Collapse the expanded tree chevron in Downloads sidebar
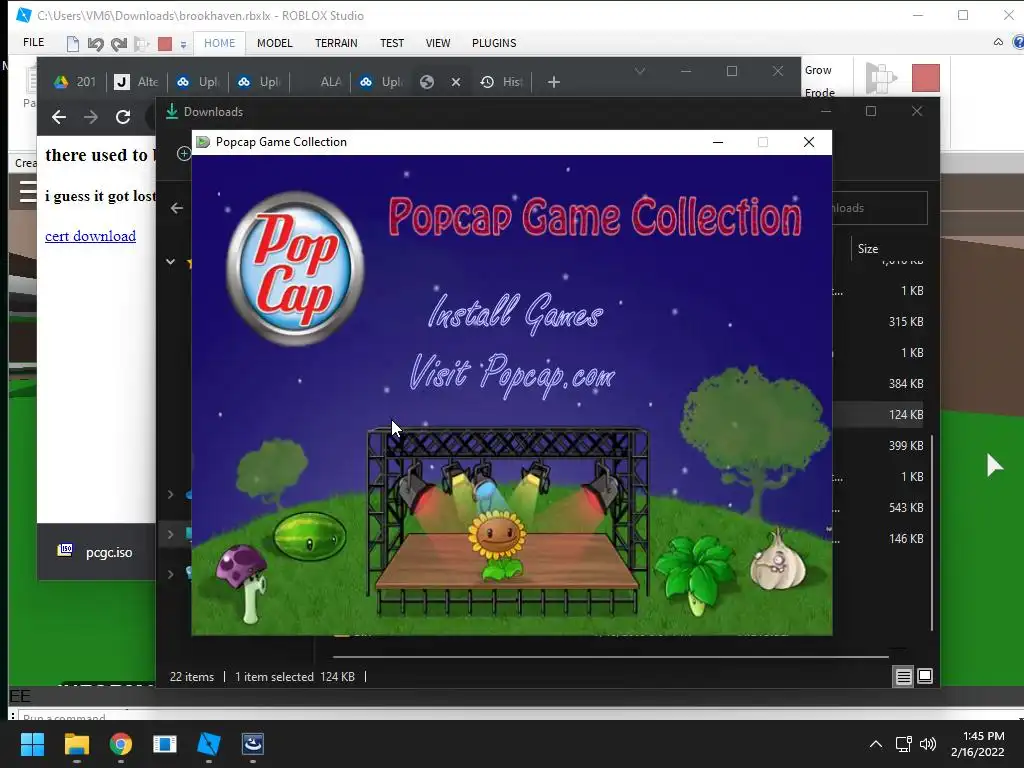The width and height of the screenshot is (1024, 768). 170,261
